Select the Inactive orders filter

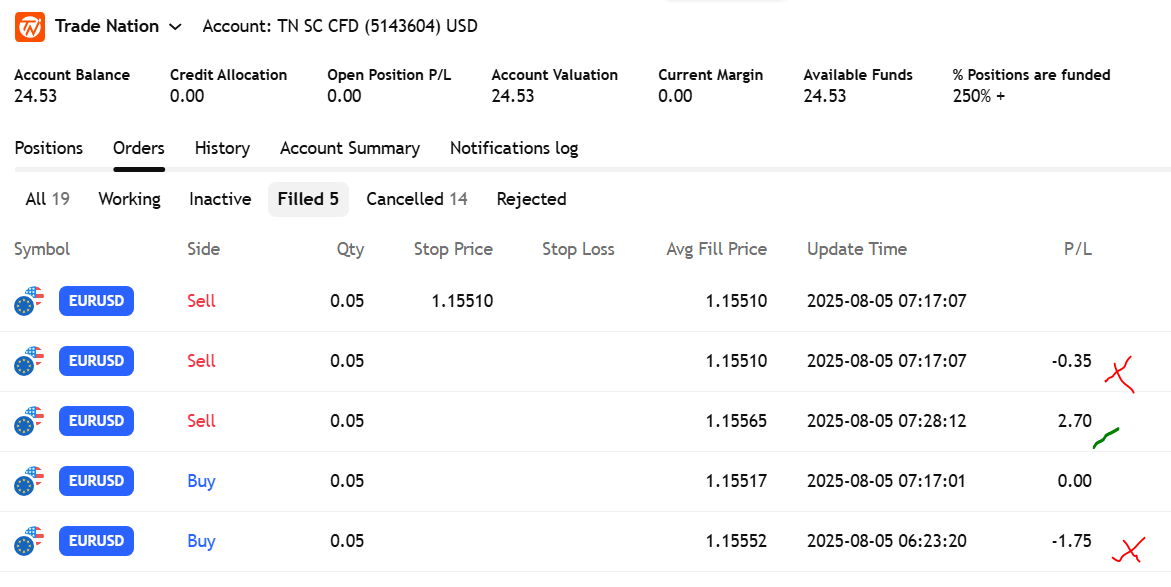pyautogui.click(x=220, y=199)
